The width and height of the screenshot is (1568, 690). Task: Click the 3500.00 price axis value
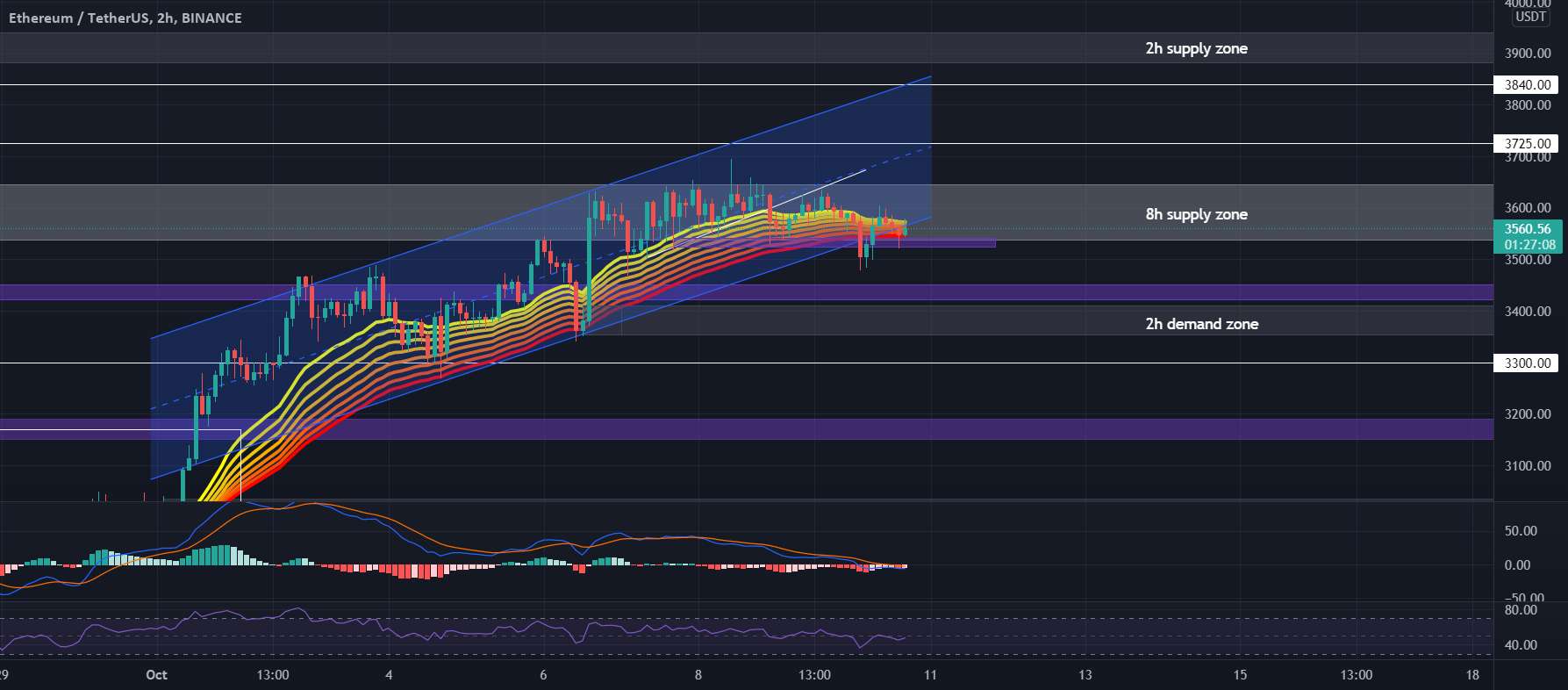click(1528, 260)
